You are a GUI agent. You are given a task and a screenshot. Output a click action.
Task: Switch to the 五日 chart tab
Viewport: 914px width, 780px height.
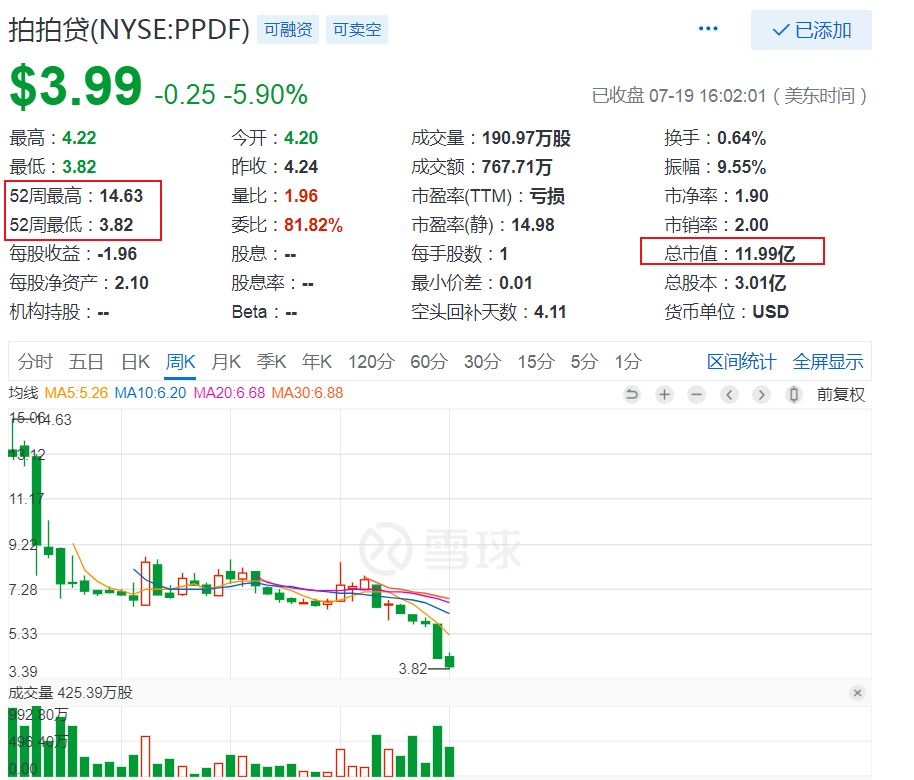[x=86, y=362]
